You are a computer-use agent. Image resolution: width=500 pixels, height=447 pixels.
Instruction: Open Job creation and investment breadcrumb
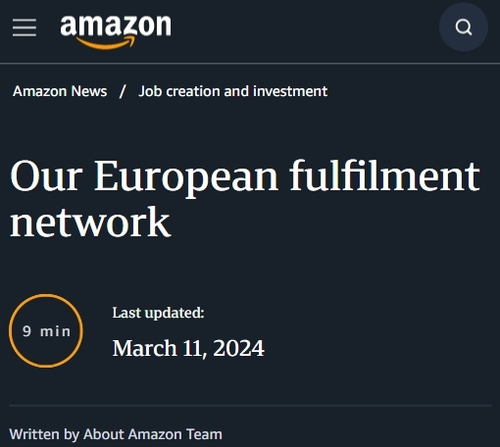tap(233, 91)
